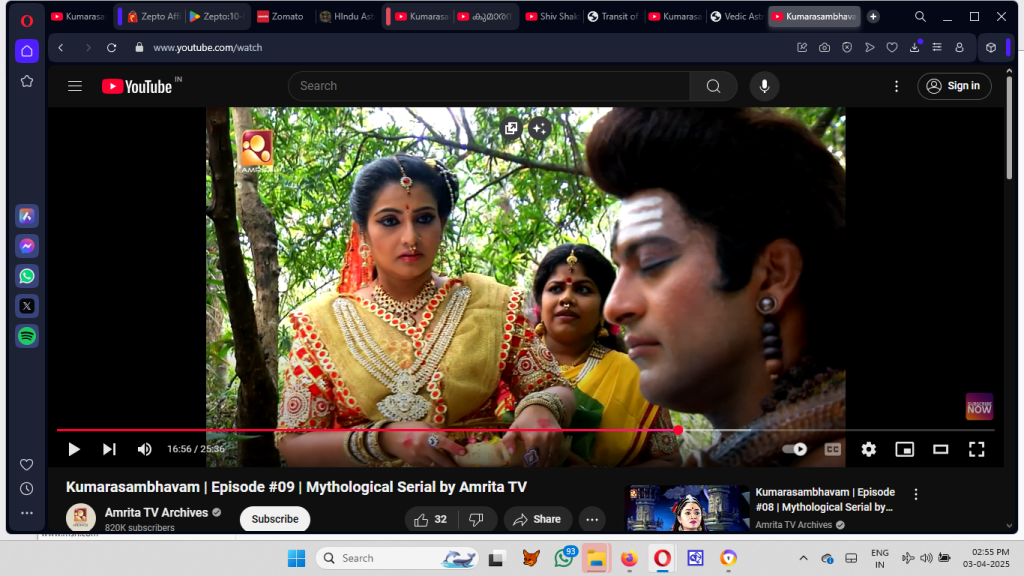Click the YouTube search input field

pyautogui.click(x=488, y=86)
